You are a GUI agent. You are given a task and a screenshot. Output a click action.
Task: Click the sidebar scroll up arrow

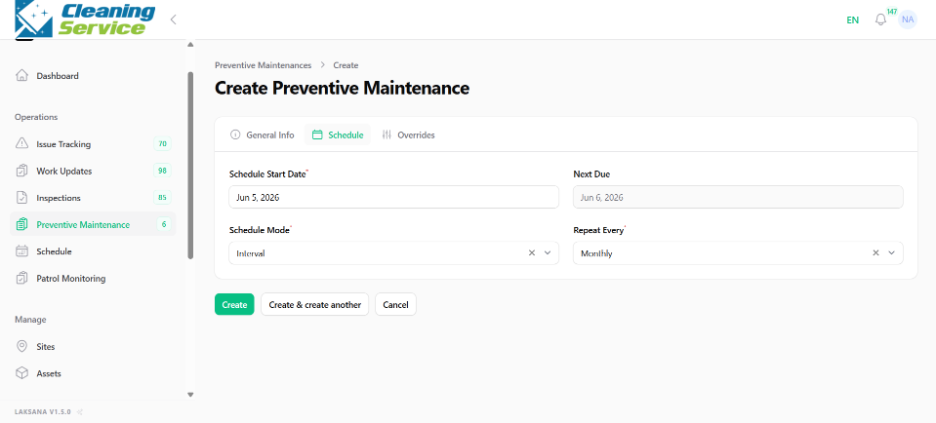tap(190, 45)
